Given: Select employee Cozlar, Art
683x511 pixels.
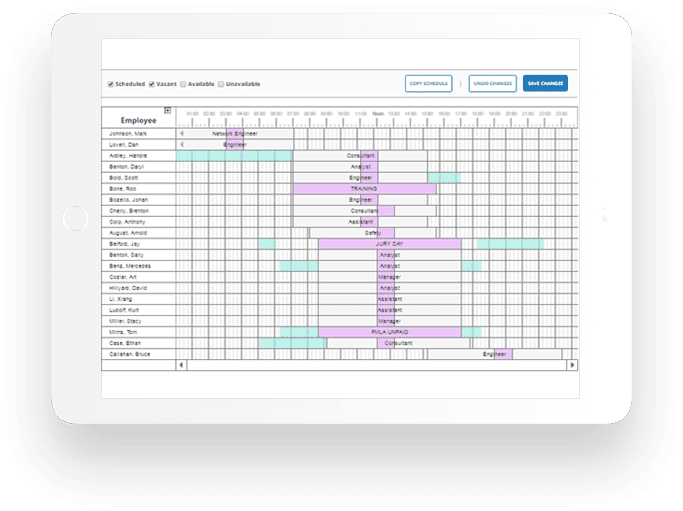Looking at the screenshot, I should pos(123,277).
